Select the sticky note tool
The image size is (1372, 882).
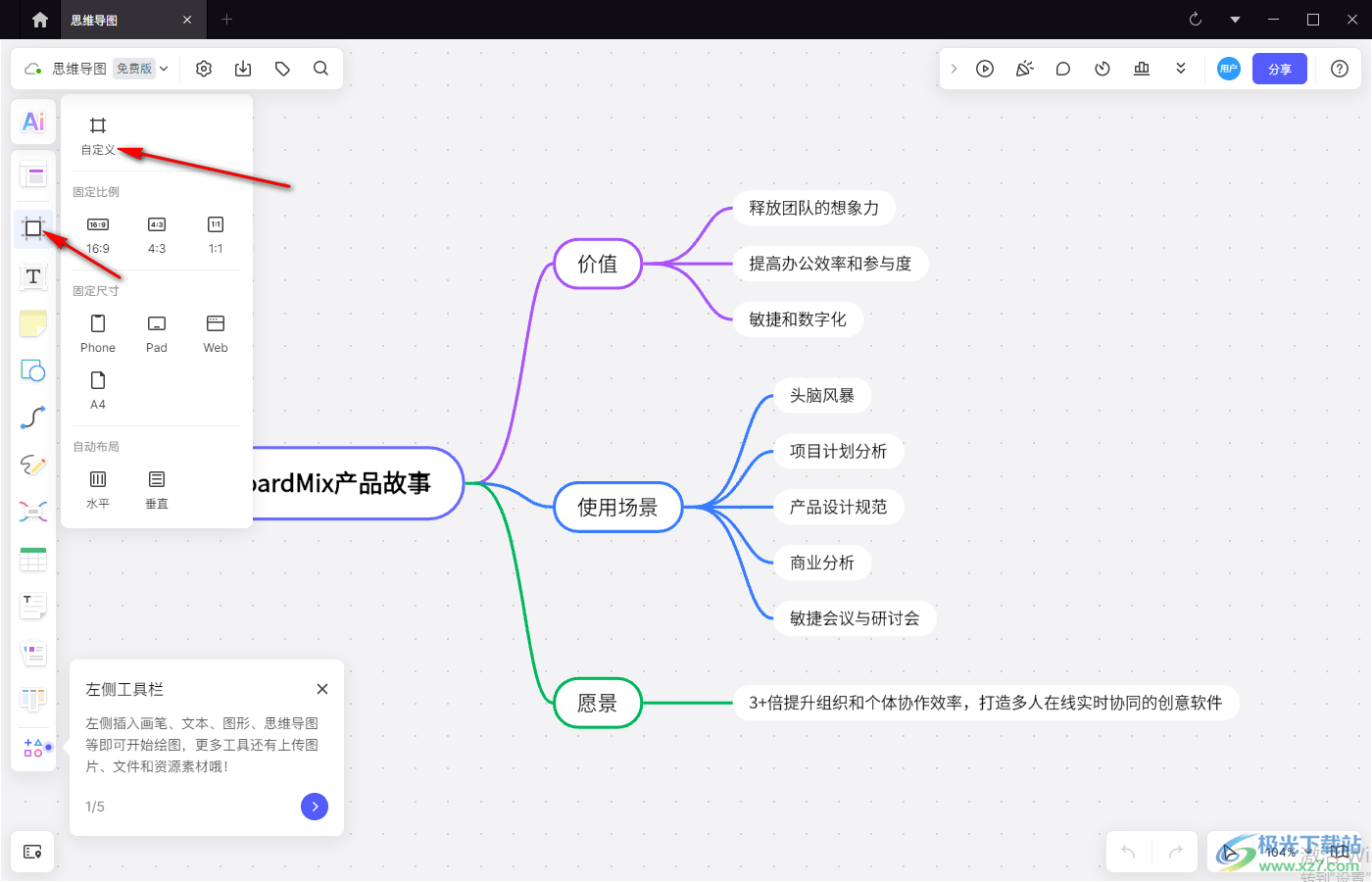(33, 323)
